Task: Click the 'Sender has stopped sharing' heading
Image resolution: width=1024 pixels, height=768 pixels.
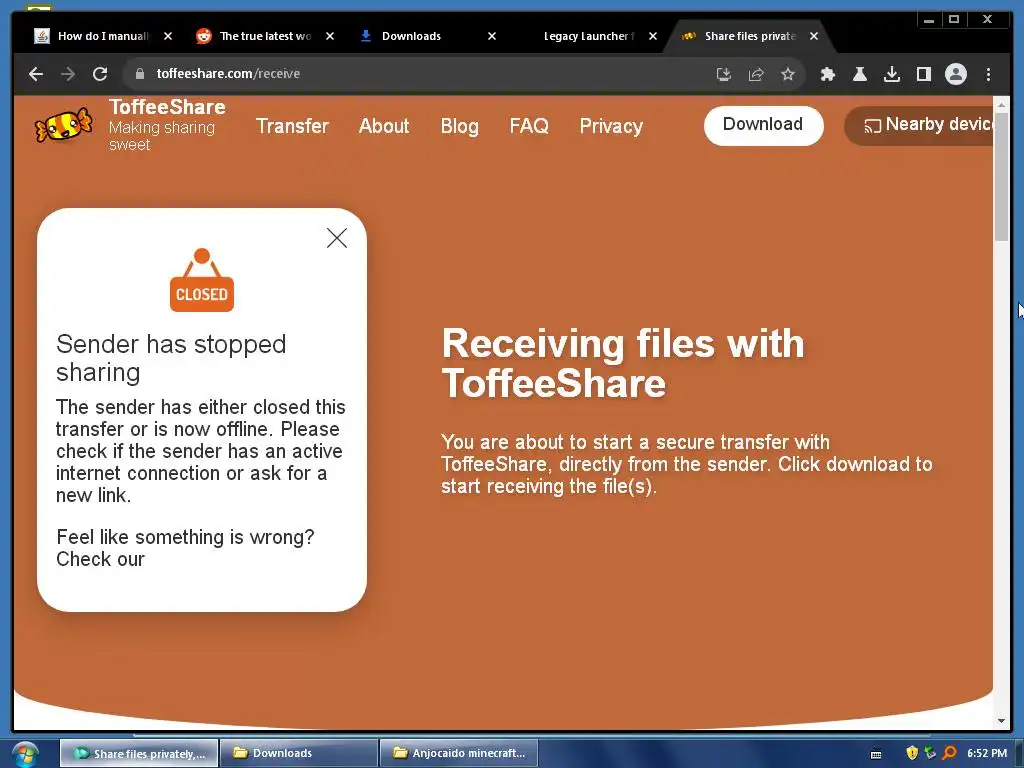Action: tap(171, 358)
